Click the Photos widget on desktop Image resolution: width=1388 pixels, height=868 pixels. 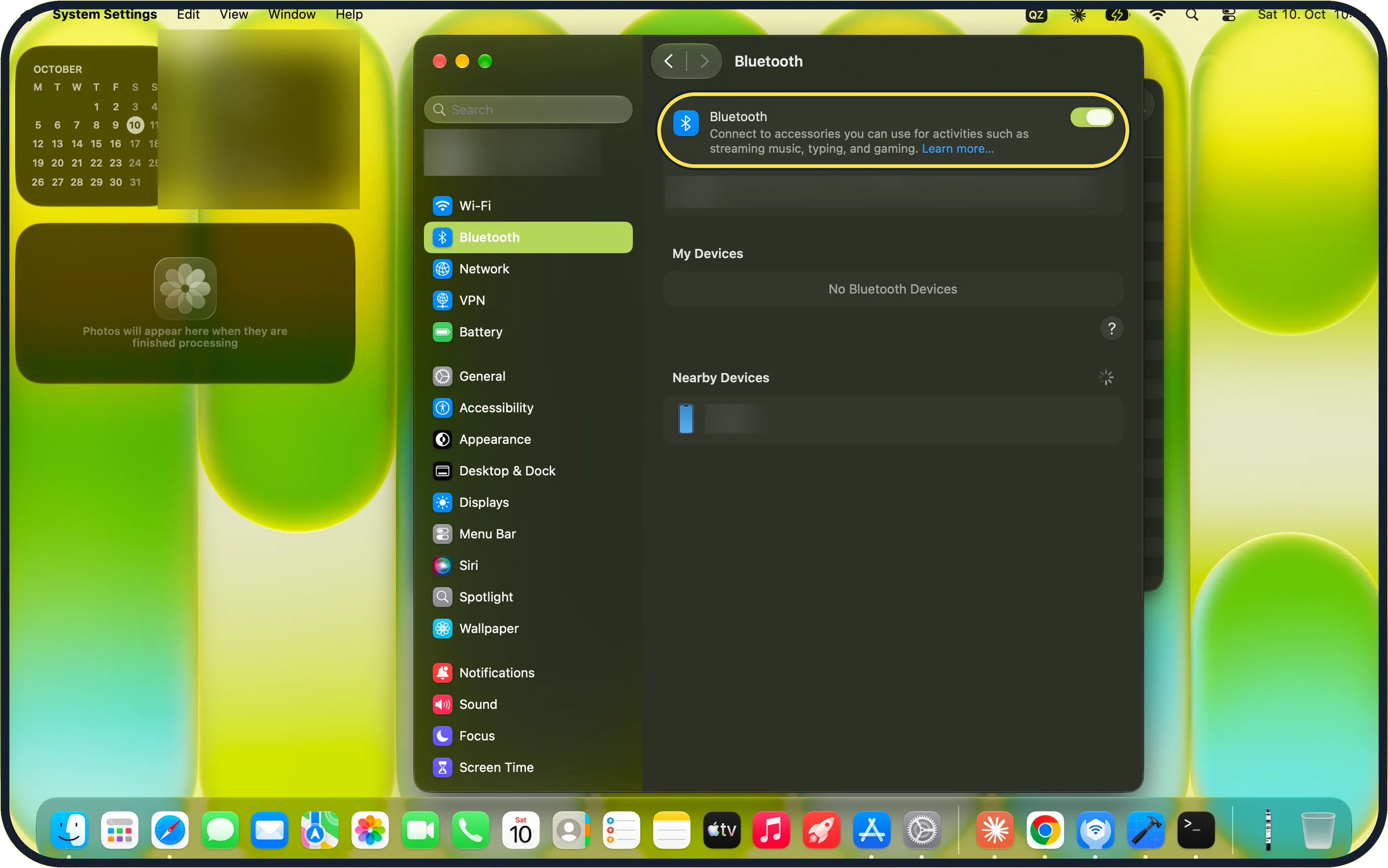185,303
